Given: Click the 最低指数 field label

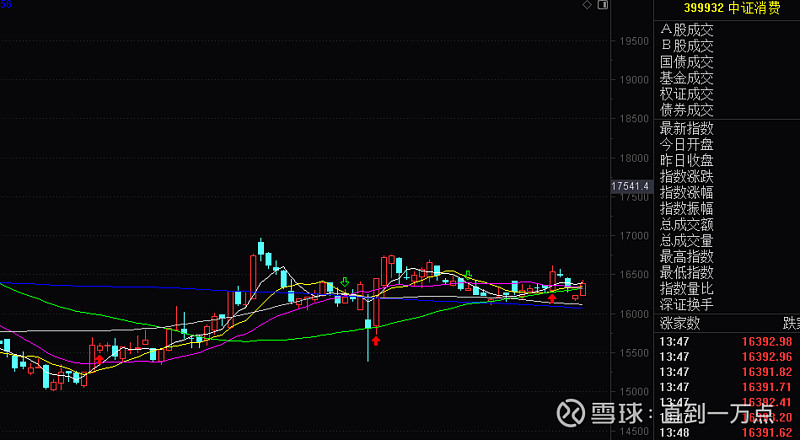Looking at the screenshot, I should 686,272.
